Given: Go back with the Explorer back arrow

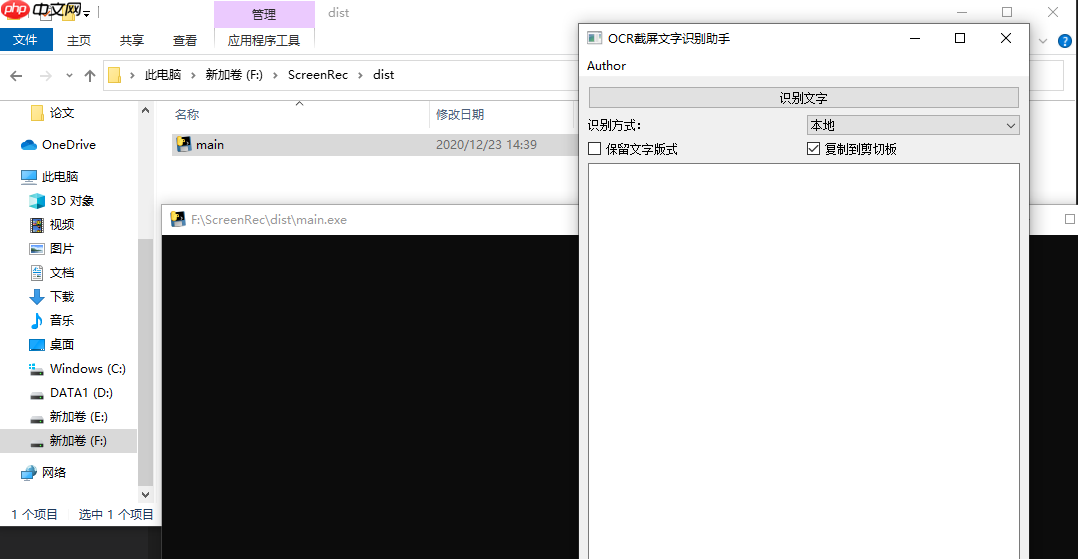Looking at the screenshot, I should (16, 76).
